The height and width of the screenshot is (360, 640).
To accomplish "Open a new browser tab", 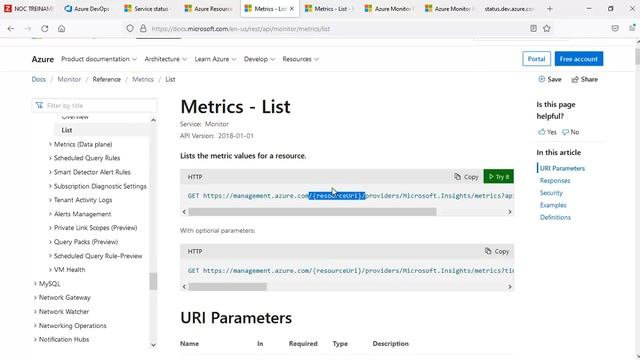I will (x=549, y=9).
